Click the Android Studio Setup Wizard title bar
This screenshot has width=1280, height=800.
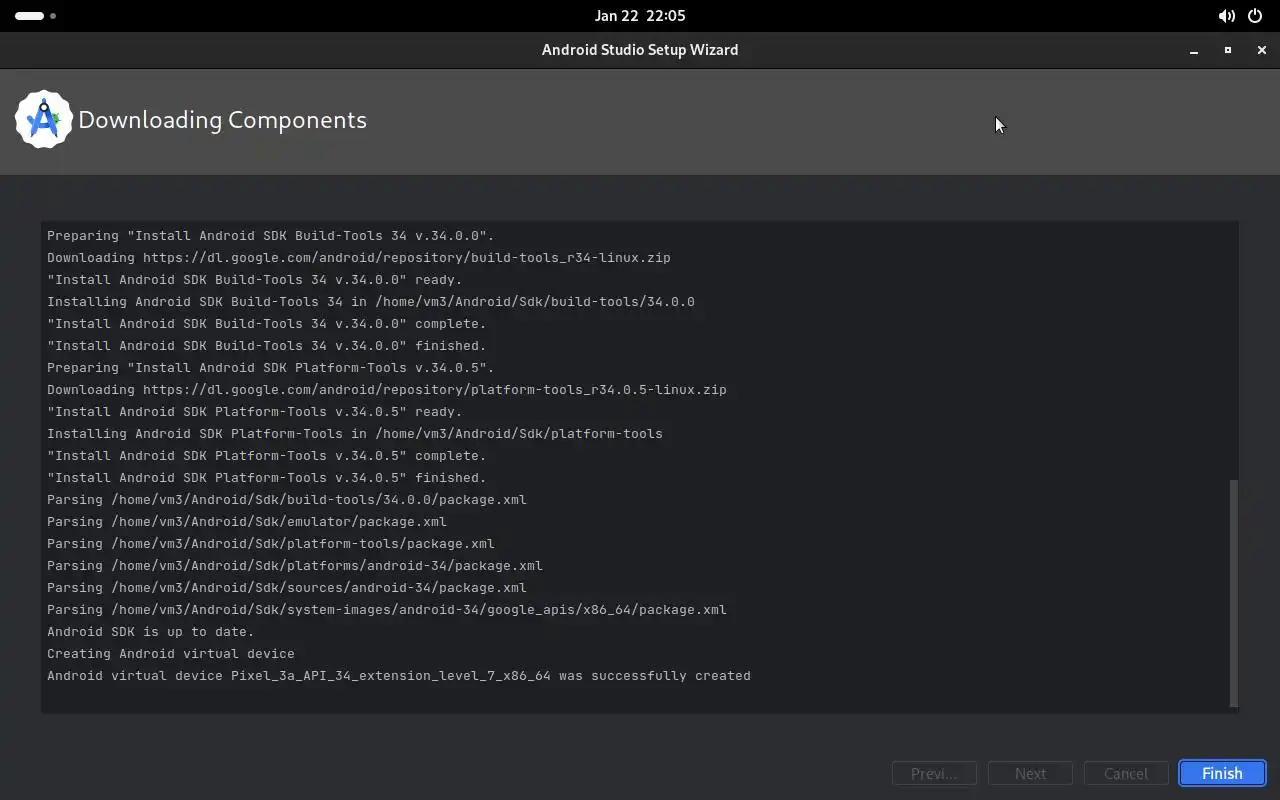tap(639, 50)
